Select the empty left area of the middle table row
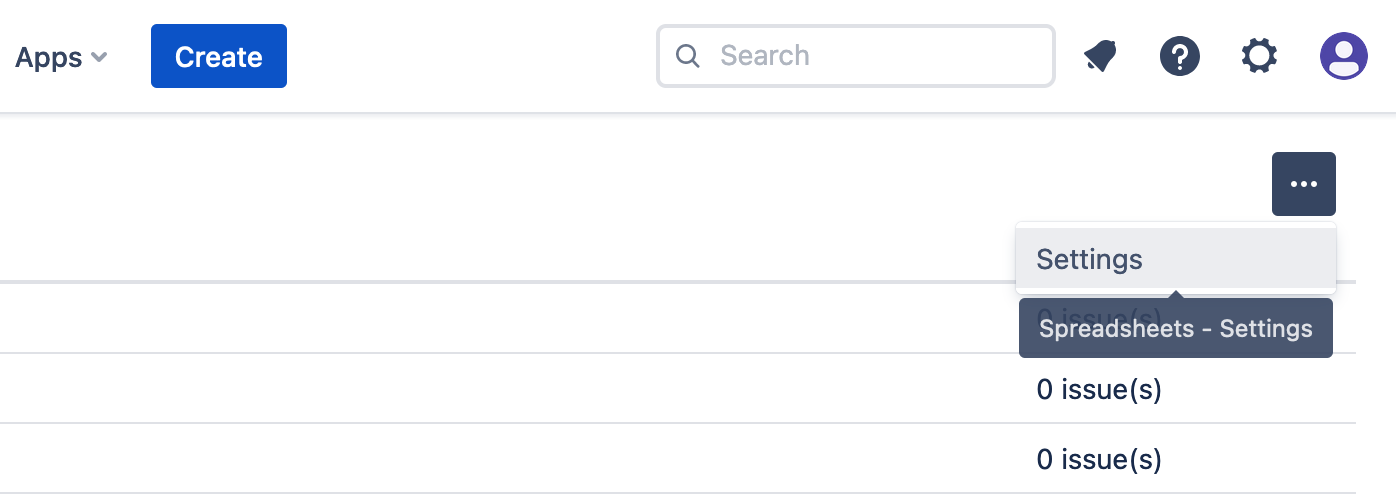Viewport: 1396px width, 504px height. coord(400,389)
